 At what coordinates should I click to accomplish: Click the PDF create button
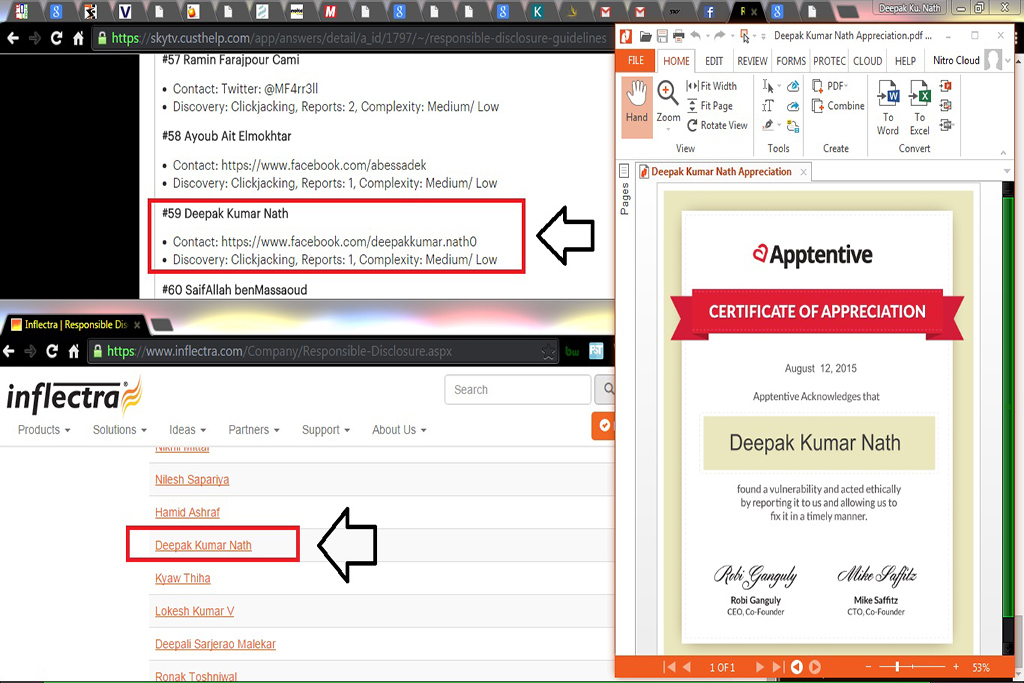pyautogui.click(x=829, y=86)
